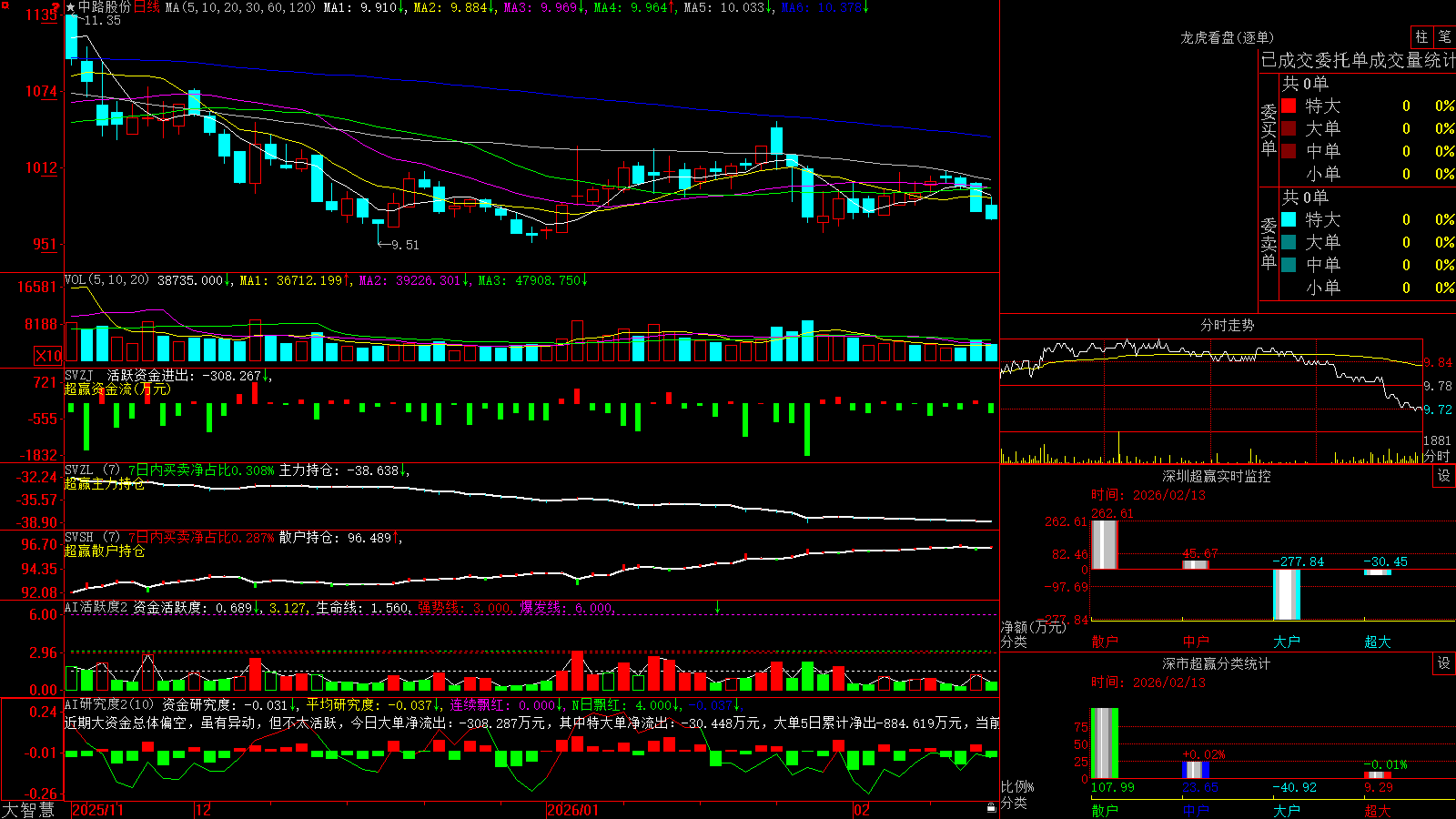Click the MA(5,10,20,30,60,120) indicator parameters

click(x=240, y=7)
